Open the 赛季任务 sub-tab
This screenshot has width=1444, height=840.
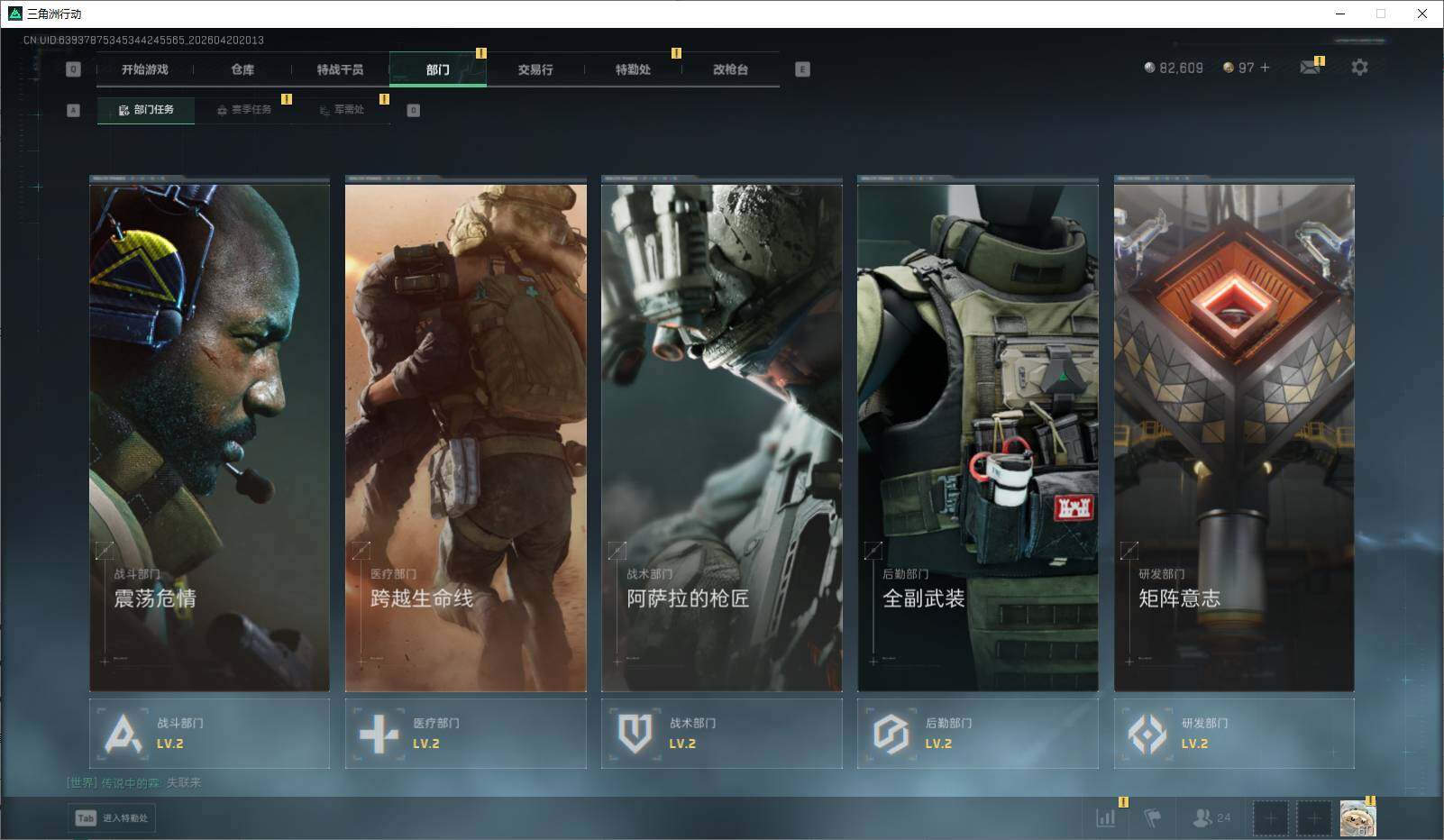243,110
